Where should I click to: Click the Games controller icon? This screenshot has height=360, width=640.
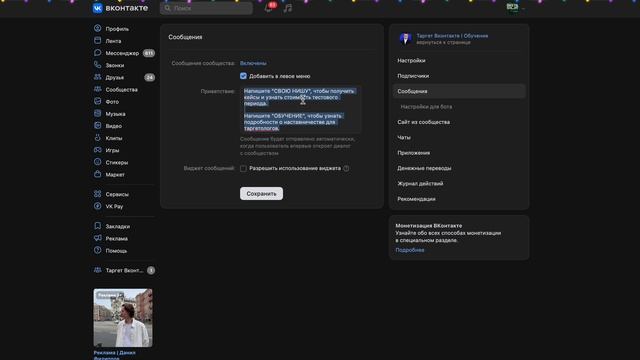(x=98, y=150)
